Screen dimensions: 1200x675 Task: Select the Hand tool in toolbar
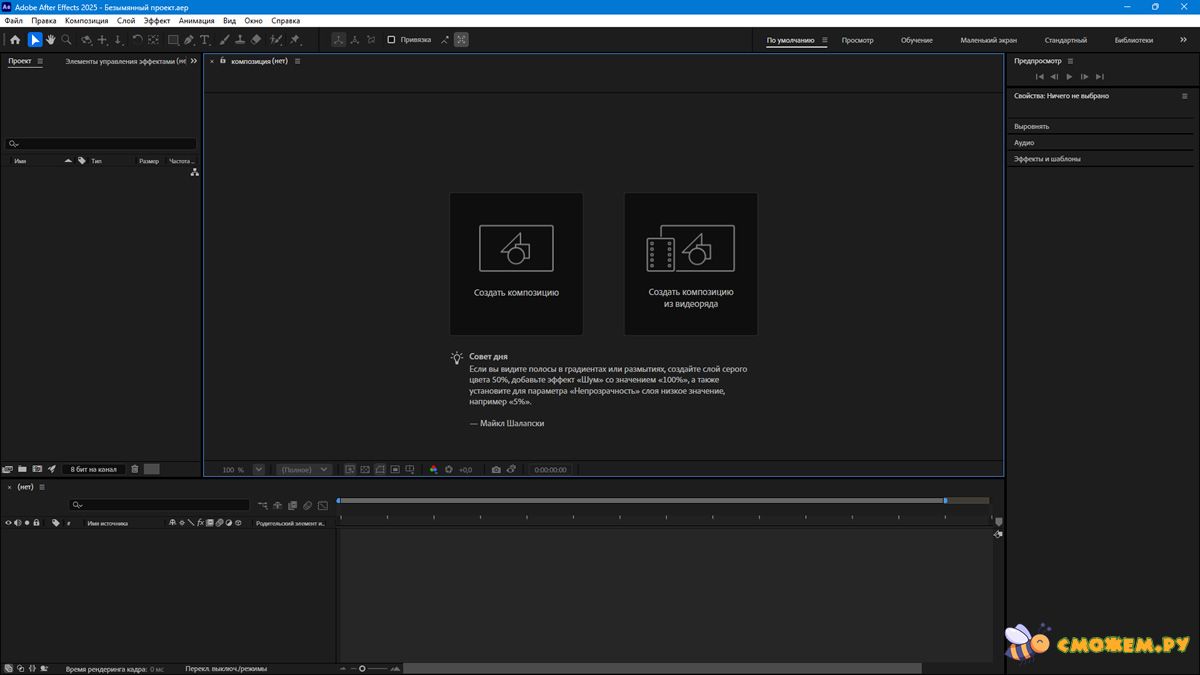pos(50,40)
